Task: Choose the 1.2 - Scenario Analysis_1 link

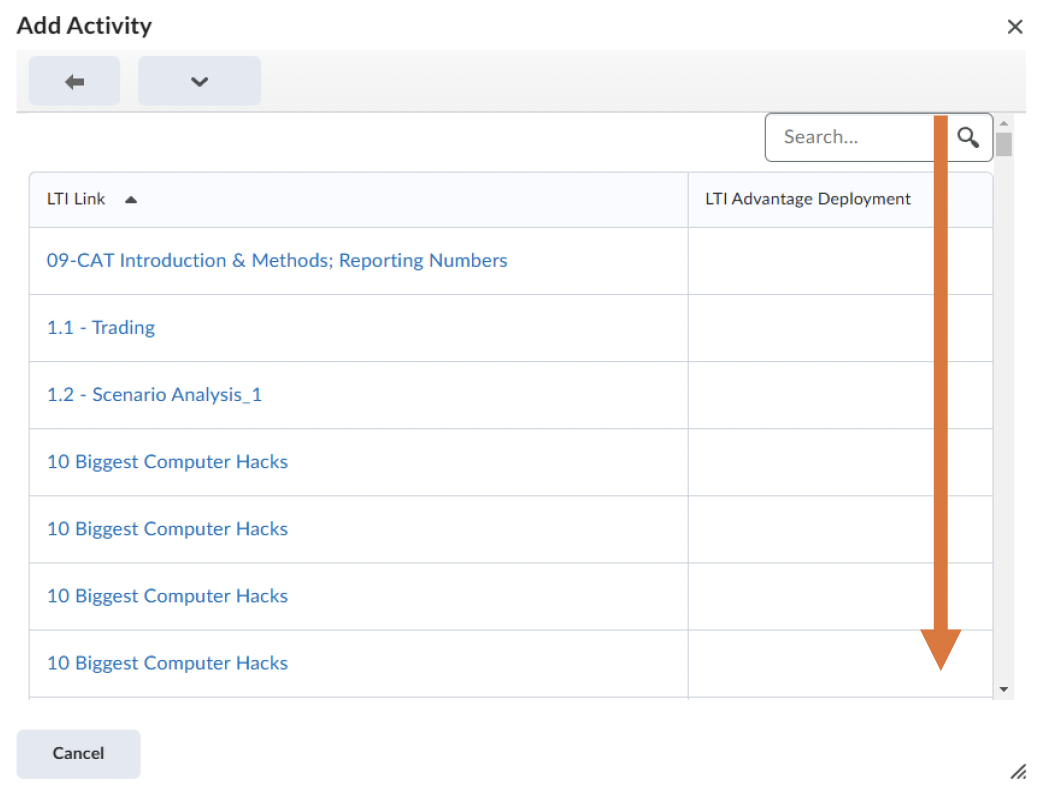Action: (154, 395)
